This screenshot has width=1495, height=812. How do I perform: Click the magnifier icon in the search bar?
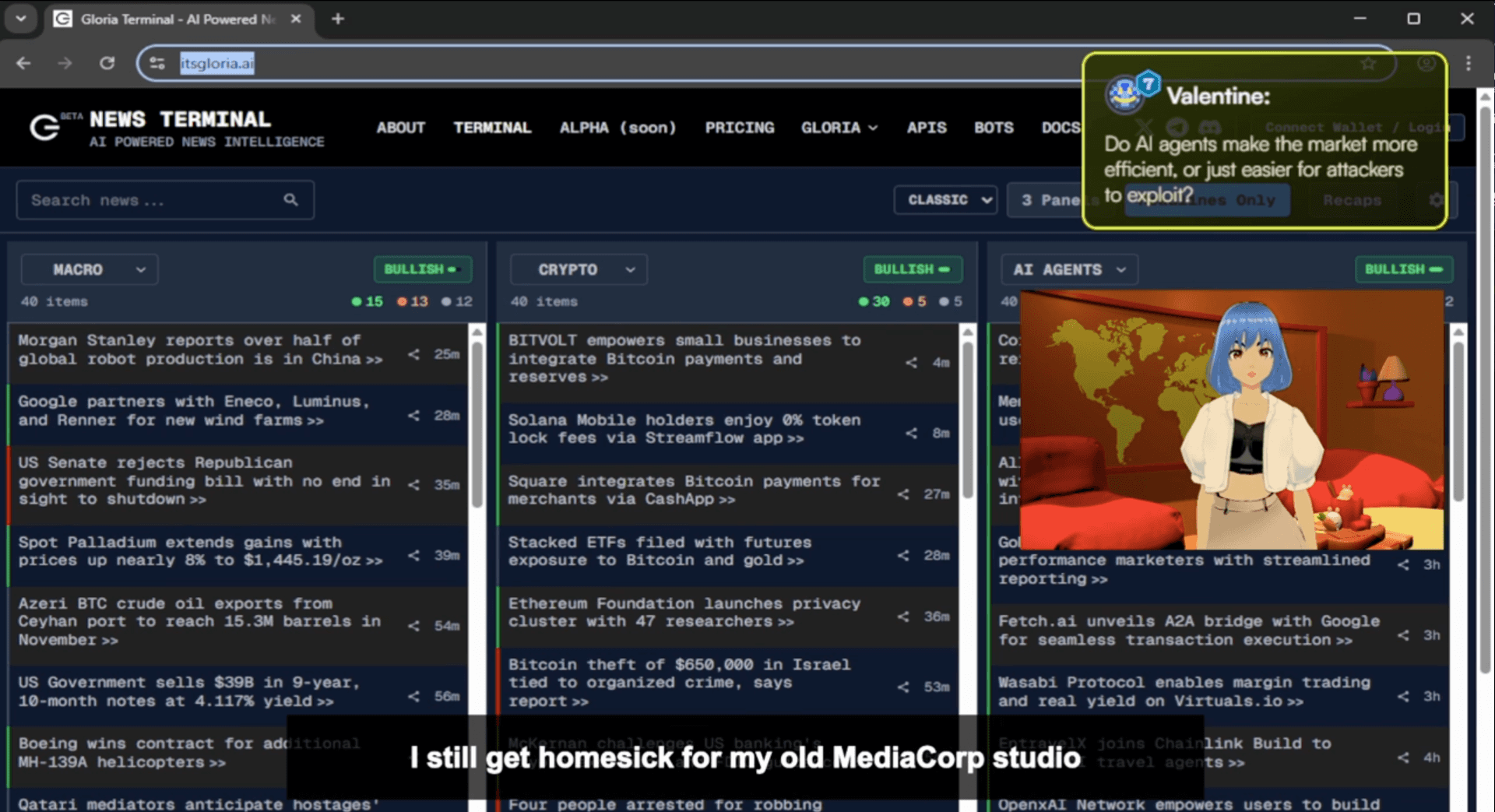coord(290,199)
